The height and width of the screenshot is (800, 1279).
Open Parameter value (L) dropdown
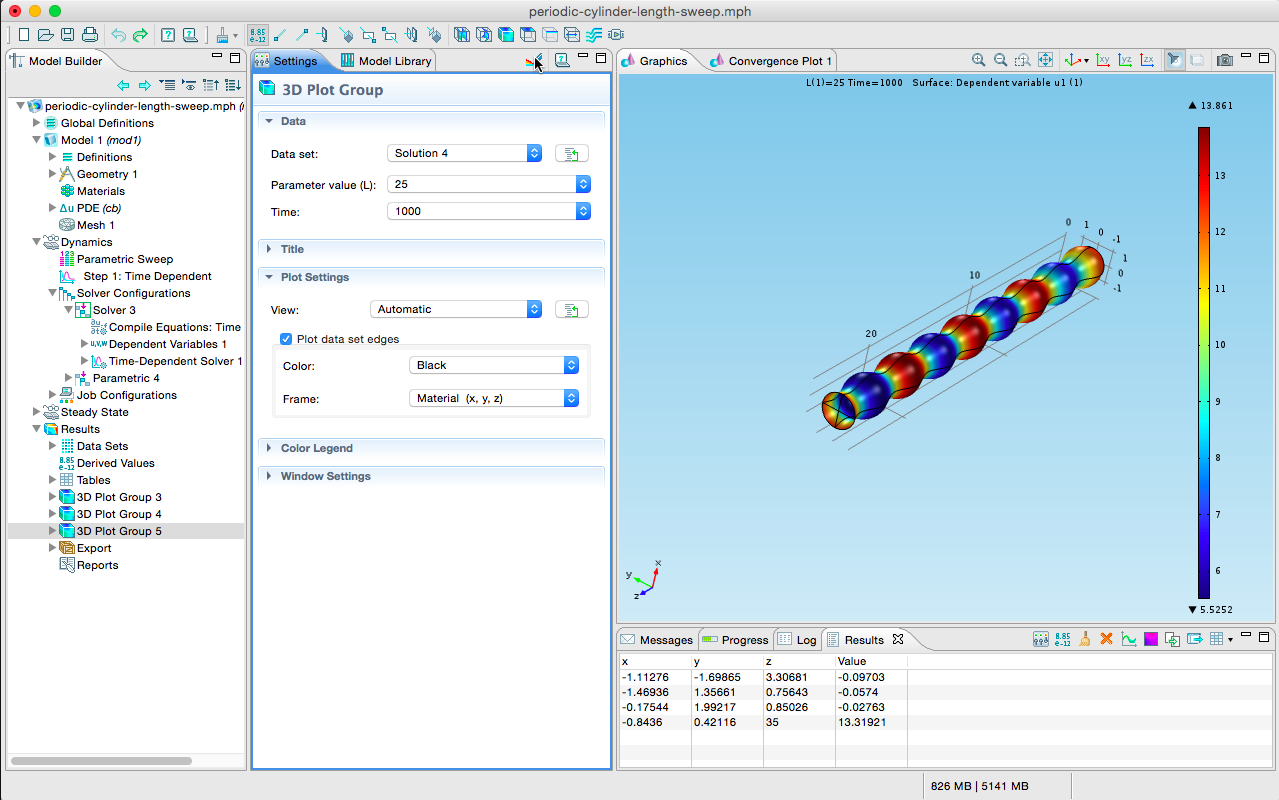click(x=489, y=184)
